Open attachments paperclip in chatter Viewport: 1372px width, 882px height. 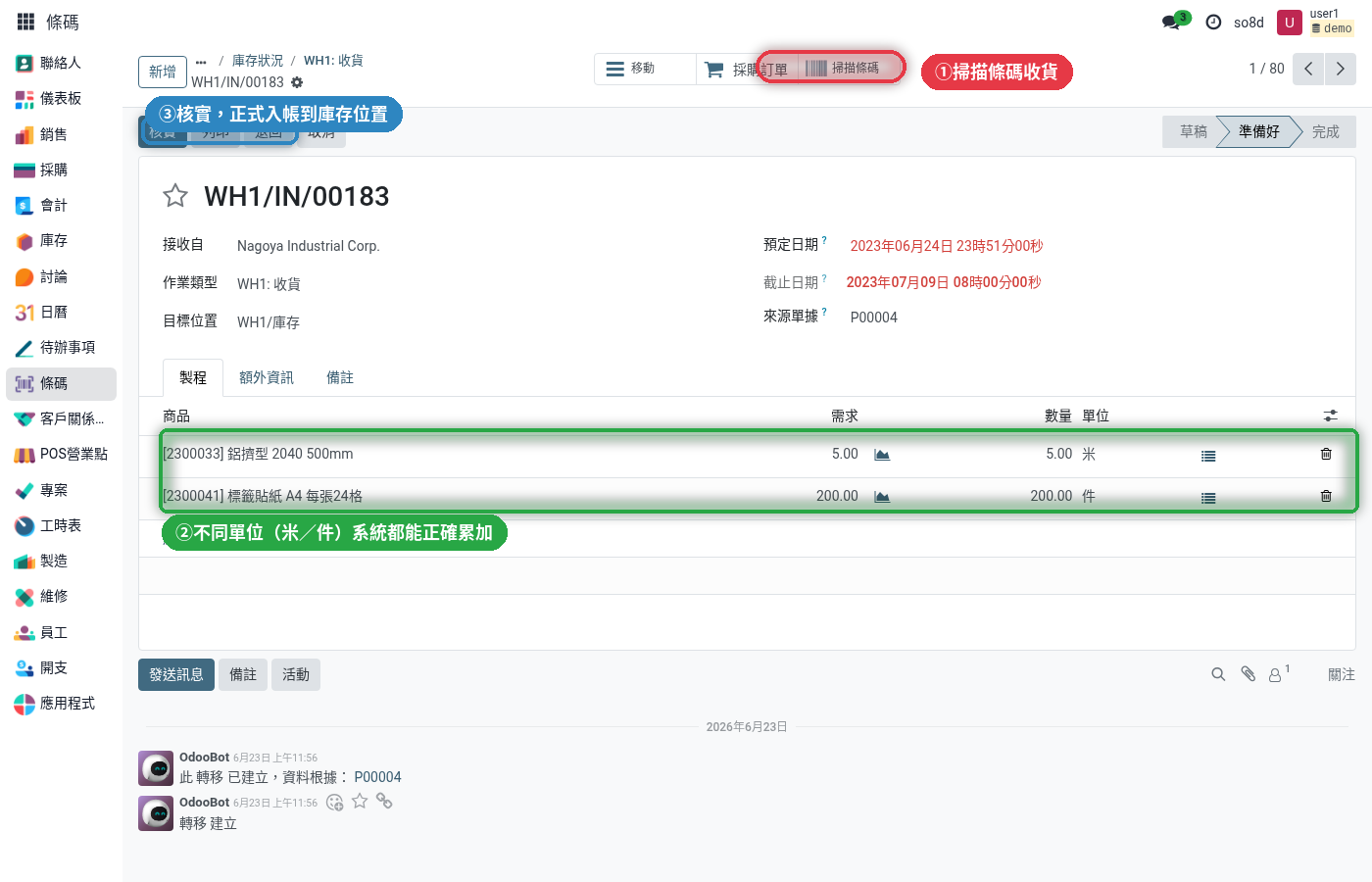[x=1248, y=674]
